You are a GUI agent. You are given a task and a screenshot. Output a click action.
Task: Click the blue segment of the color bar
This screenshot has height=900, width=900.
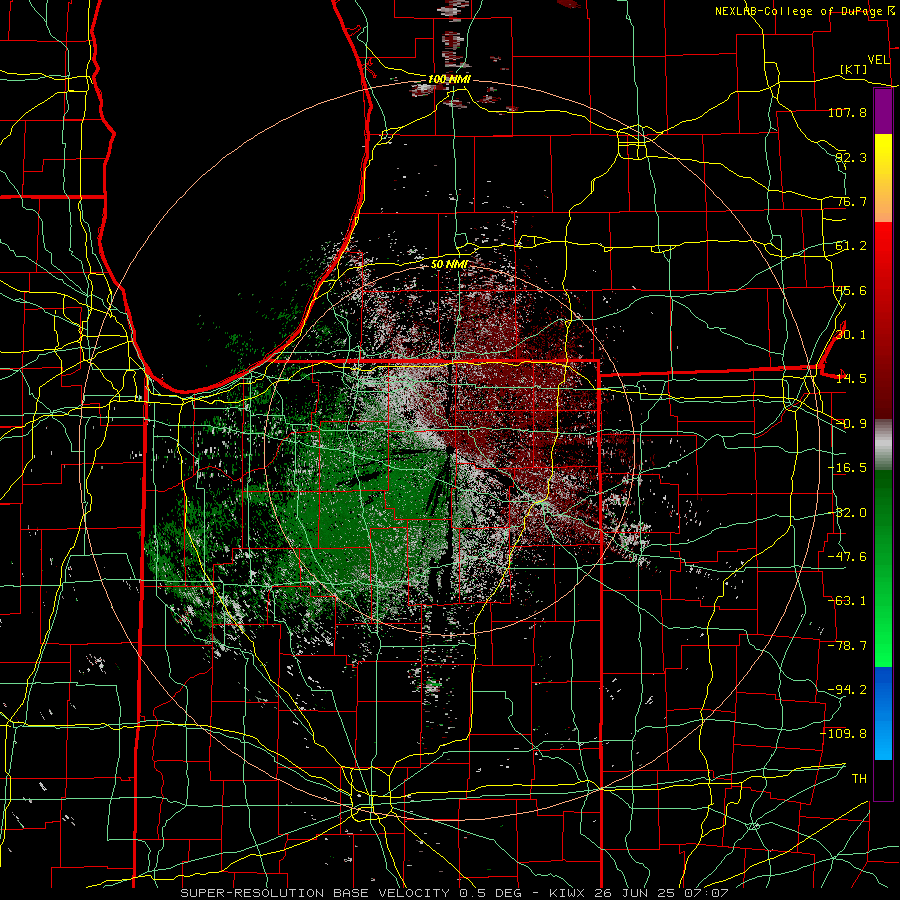[x=883, y=713]
